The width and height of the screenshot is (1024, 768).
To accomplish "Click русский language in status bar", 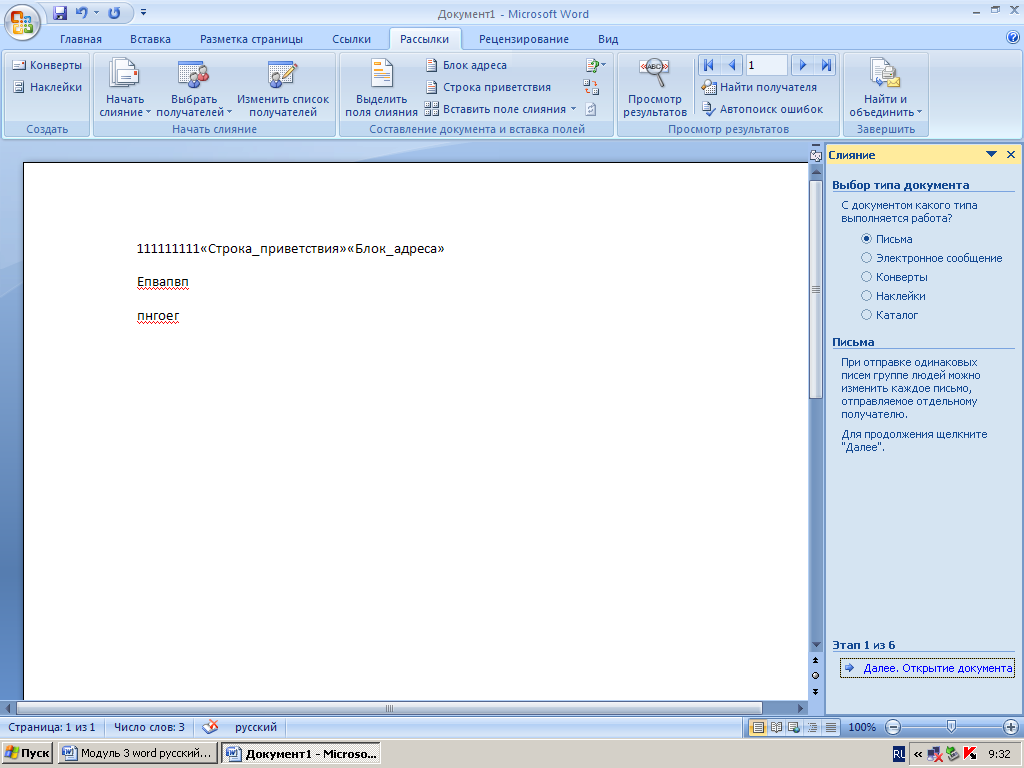I will click(x=256, y=727).
